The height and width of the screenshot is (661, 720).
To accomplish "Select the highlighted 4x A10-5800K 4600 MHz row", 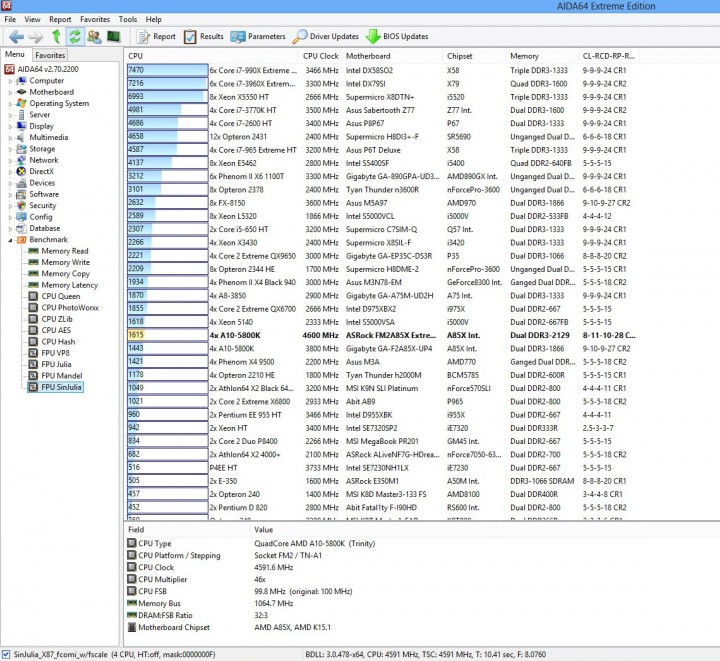I will [382, 336].
